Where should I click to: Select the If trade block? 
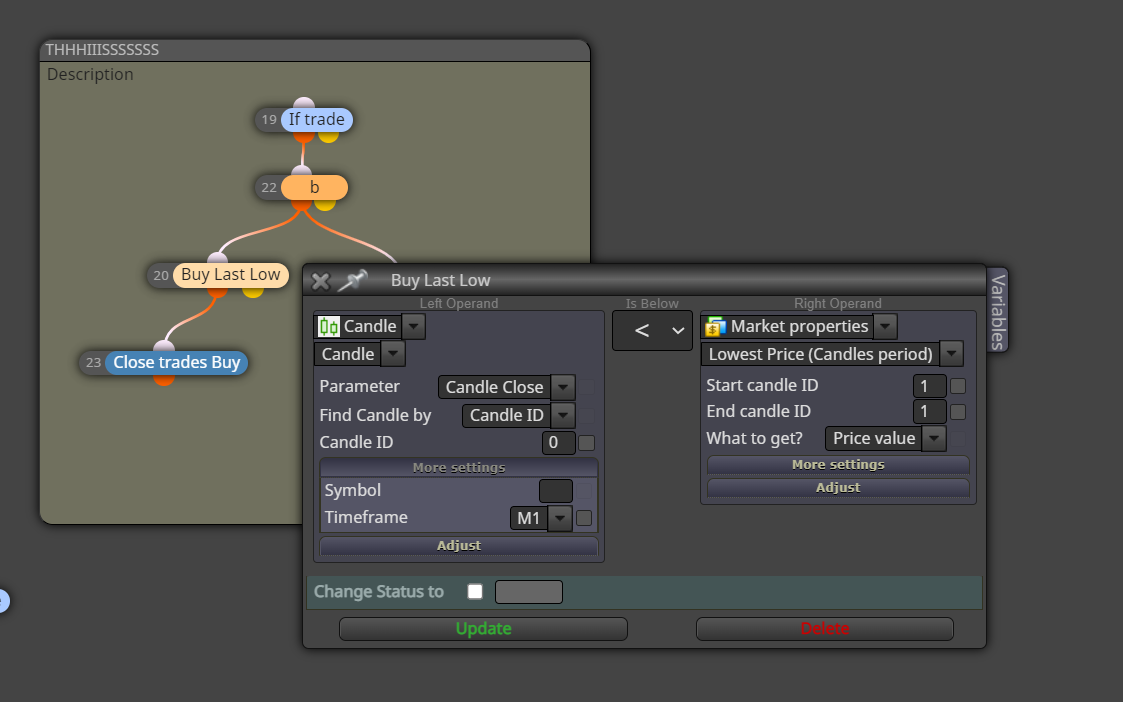(317, 120)
